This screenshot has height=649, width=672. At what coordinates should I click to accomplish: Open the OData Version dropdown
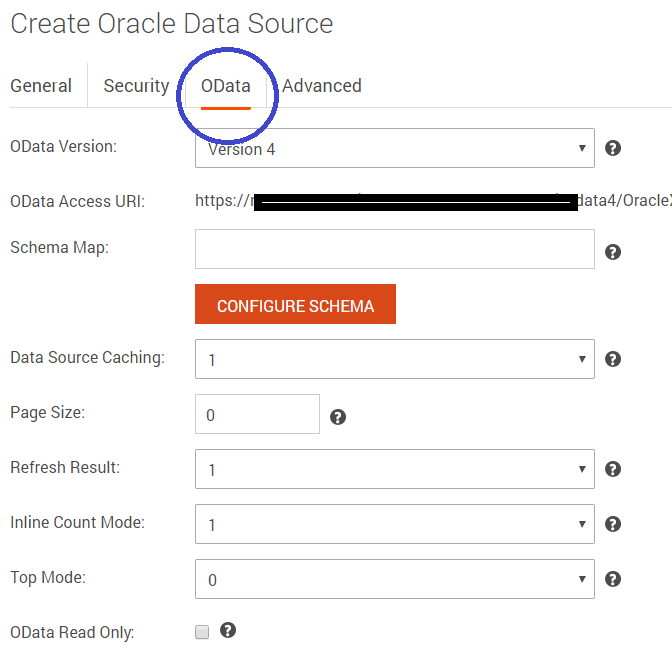click(x=394, y=148)
